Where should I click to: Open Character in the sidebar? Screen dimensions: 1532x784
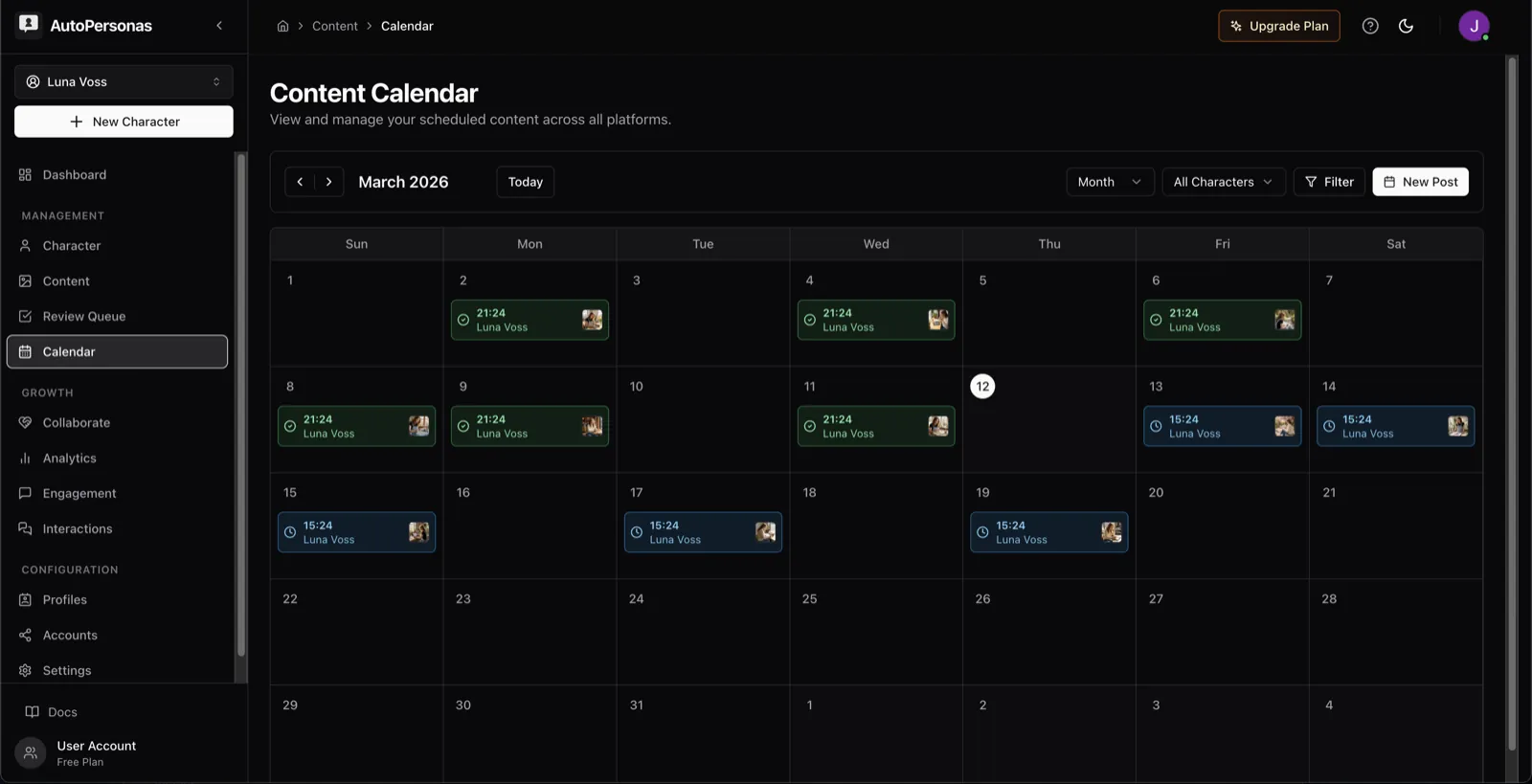[117, 246]
